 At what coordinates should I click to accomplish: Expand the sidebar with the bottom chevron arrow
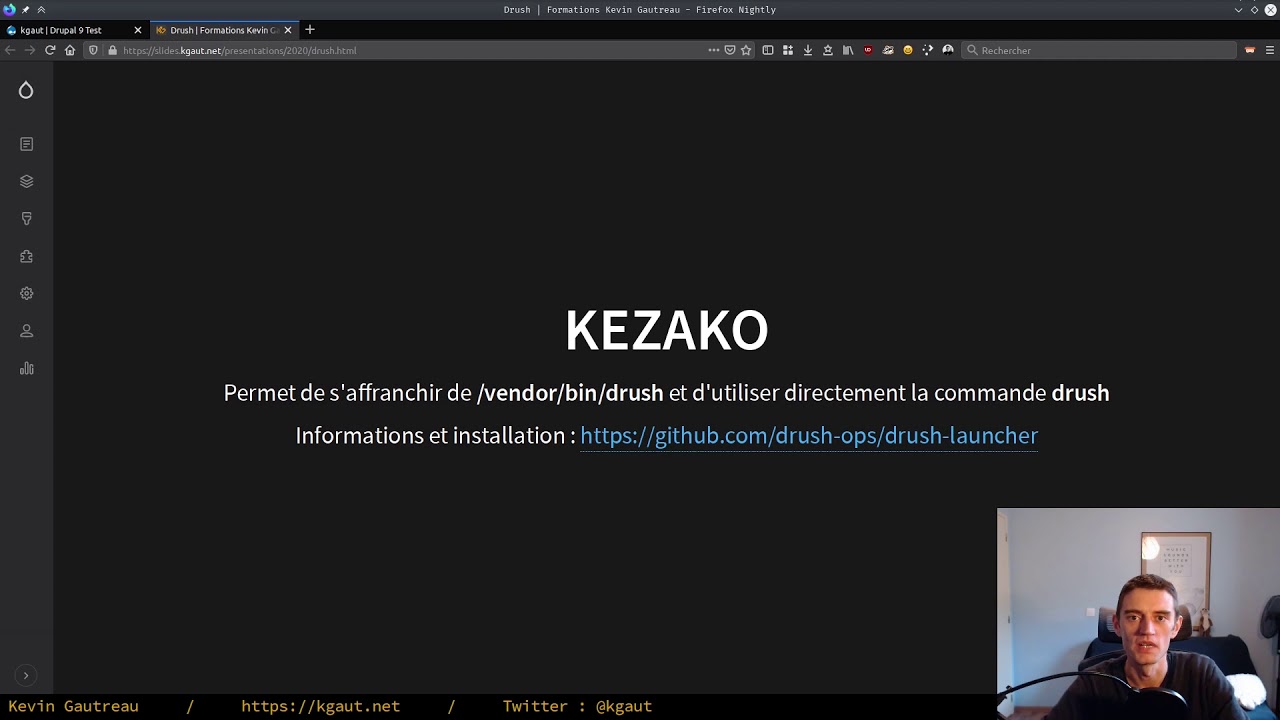(x=26, y=676)
